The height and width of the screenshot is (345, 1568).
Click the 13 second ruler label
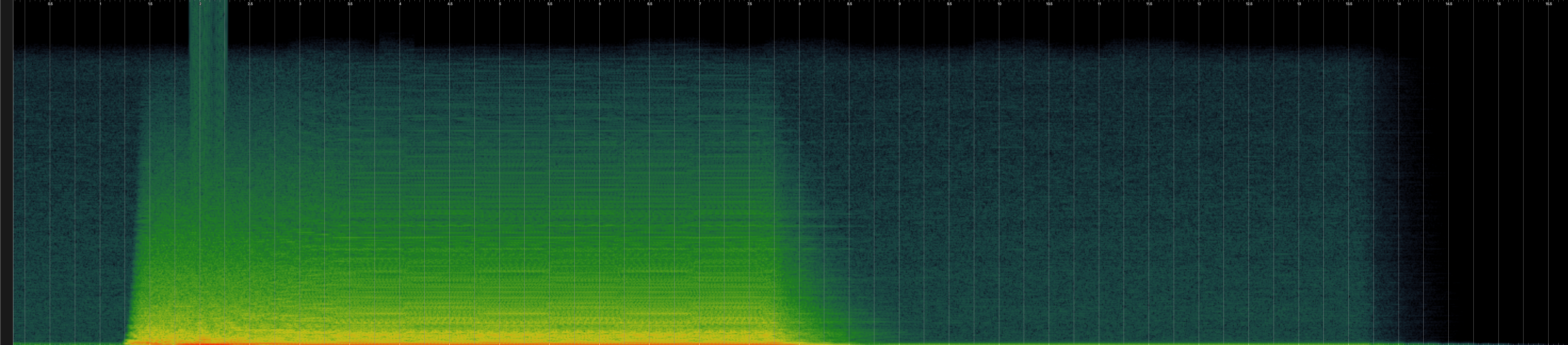1299,4
